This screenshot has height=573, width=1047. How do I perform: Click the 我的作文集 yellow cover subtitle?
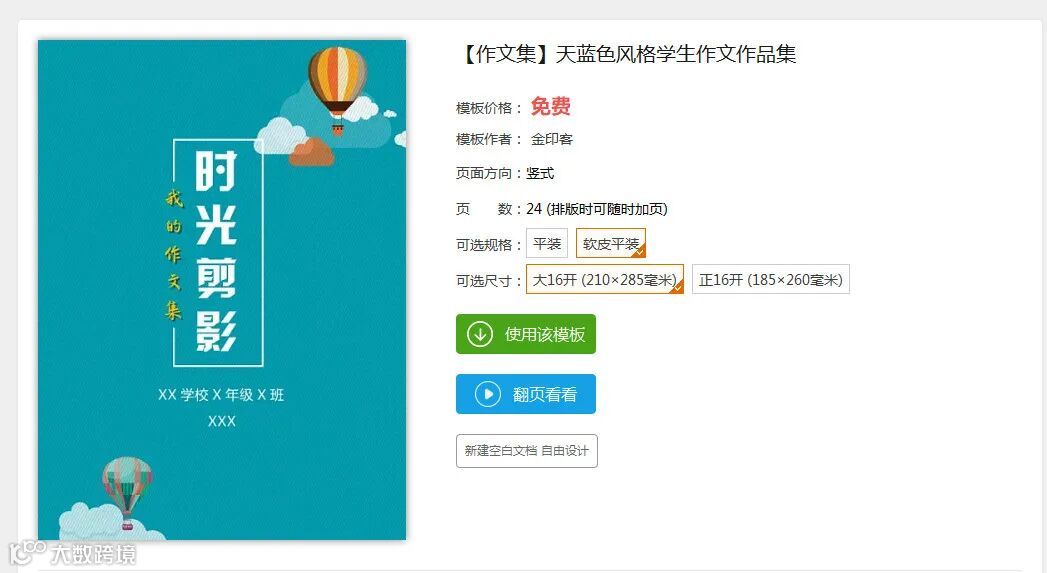[174, 255]
